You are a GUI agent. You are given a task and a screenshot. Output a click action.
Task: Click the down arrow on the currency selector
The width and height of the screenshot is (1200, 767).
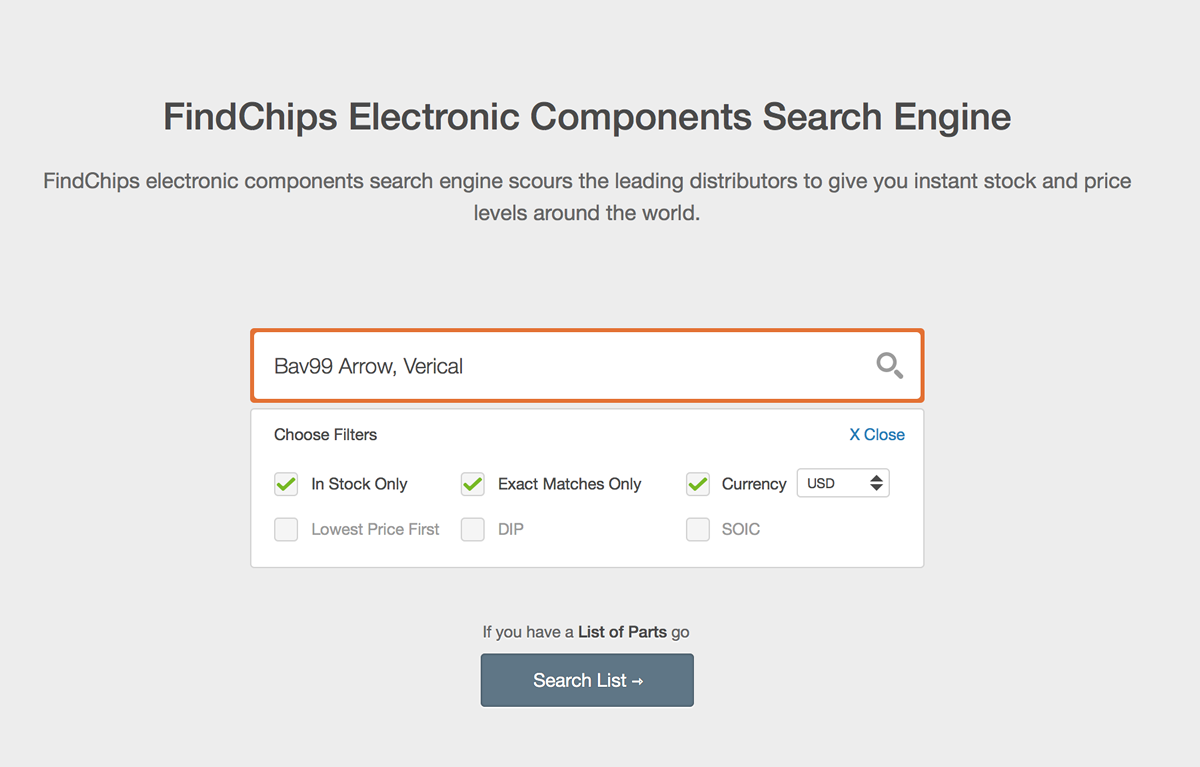[x=877, y=487]
